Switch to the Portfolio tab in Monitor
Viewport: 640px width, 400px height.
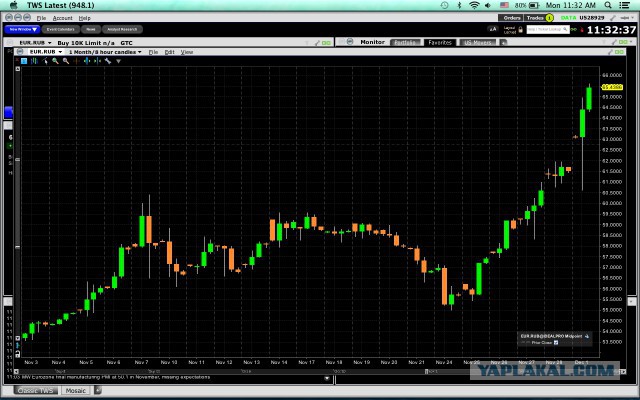(405, 42)
